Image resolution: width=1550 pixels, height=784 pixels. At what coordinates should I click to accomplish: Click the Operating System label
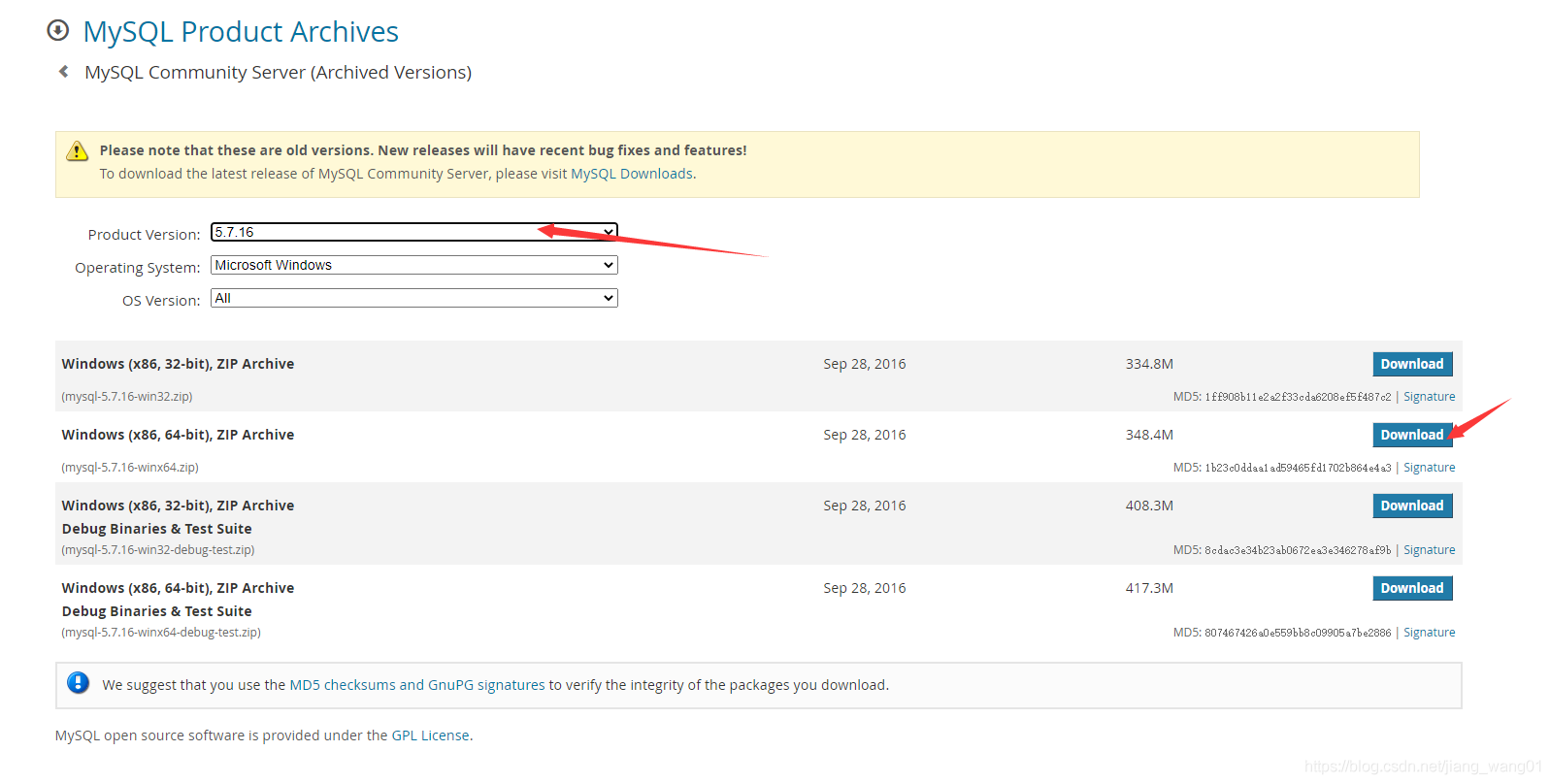click(137, 268)
